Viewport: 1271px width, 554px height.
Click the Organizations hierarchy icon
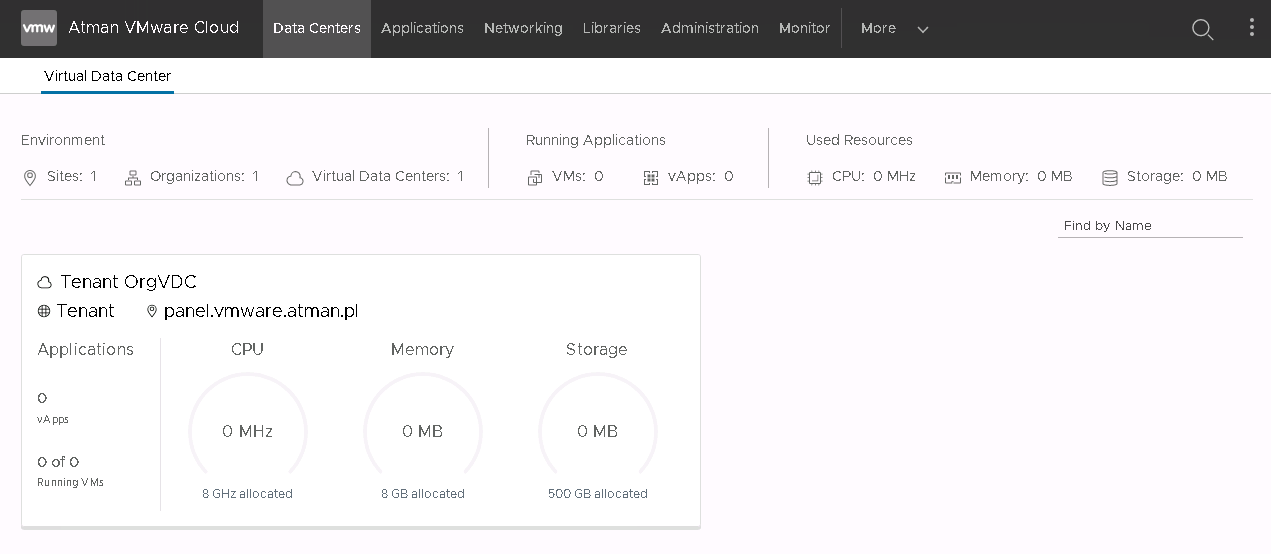(x=133, y=178)
